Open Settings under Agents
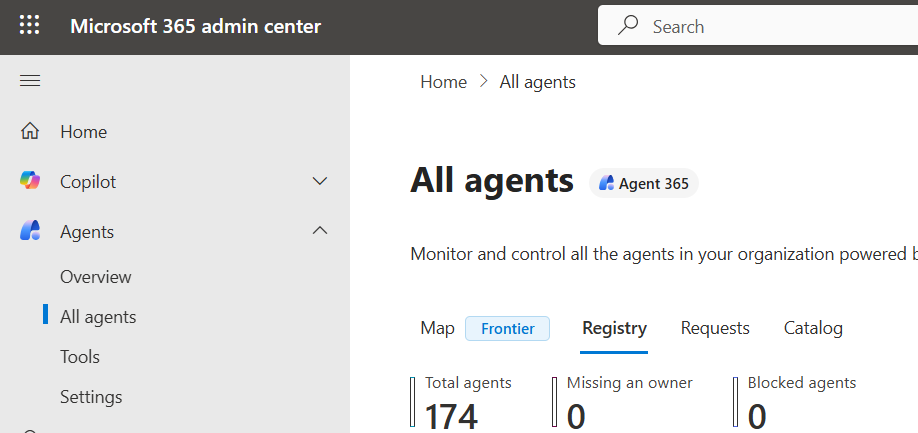This screenshot has width=918, height=433. tap(91, 397)
